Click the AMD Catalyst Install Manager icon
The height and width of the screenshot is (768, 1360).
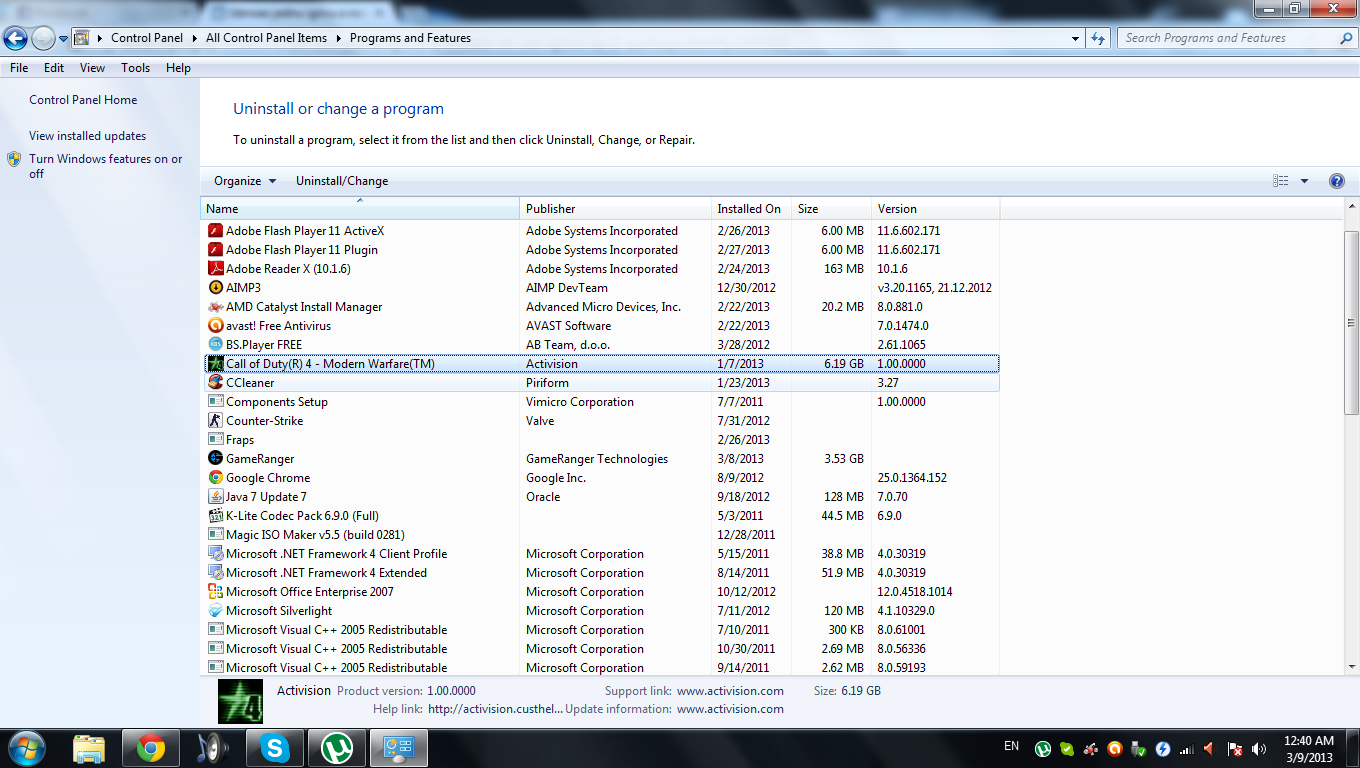pyautogui.click(x=215, y=307)
